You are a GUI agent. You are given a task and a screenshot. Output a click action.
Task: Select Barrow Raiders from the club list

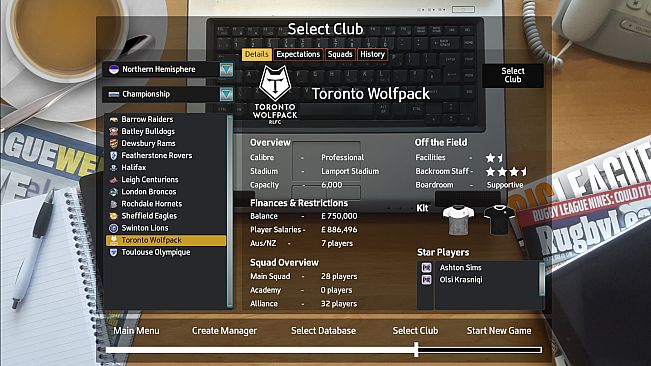(x=166, y=120)
